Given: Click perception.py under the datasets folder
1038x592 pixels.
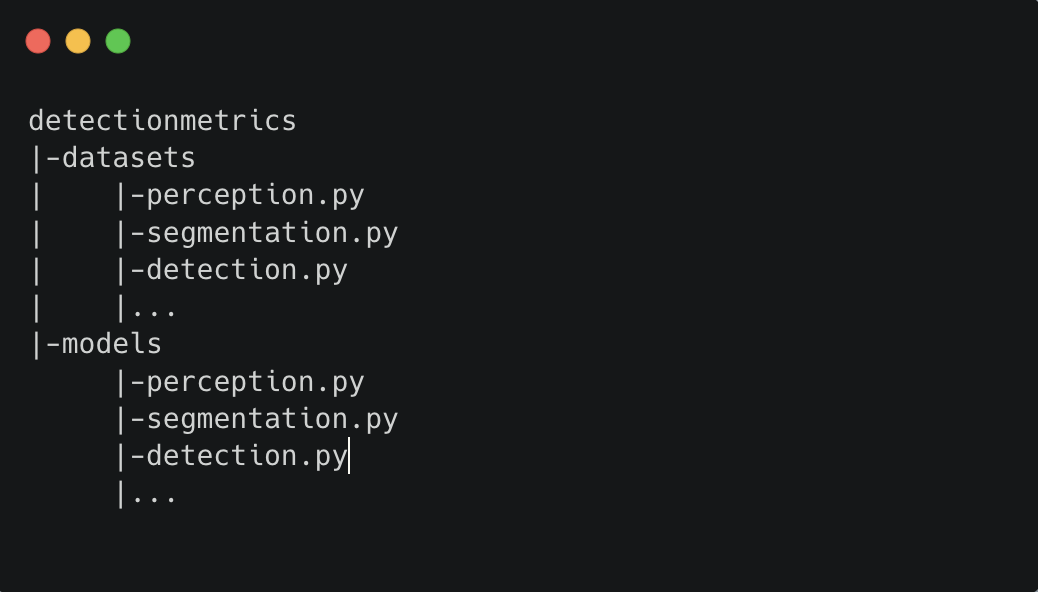Looking at the screenshot, I should pyautogui.click(x=255, y=197).
